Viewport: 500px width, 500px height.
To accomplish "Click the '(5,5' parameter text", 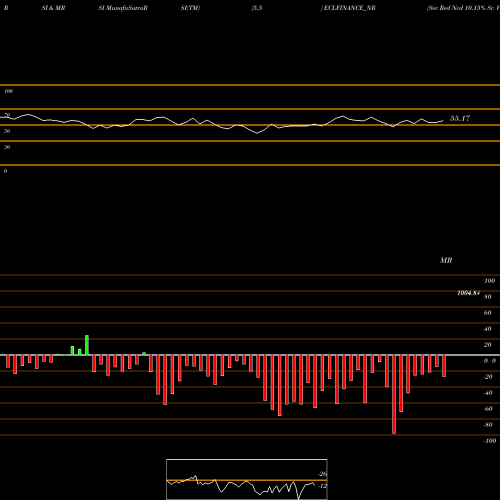I will click(x=257, y=8).
